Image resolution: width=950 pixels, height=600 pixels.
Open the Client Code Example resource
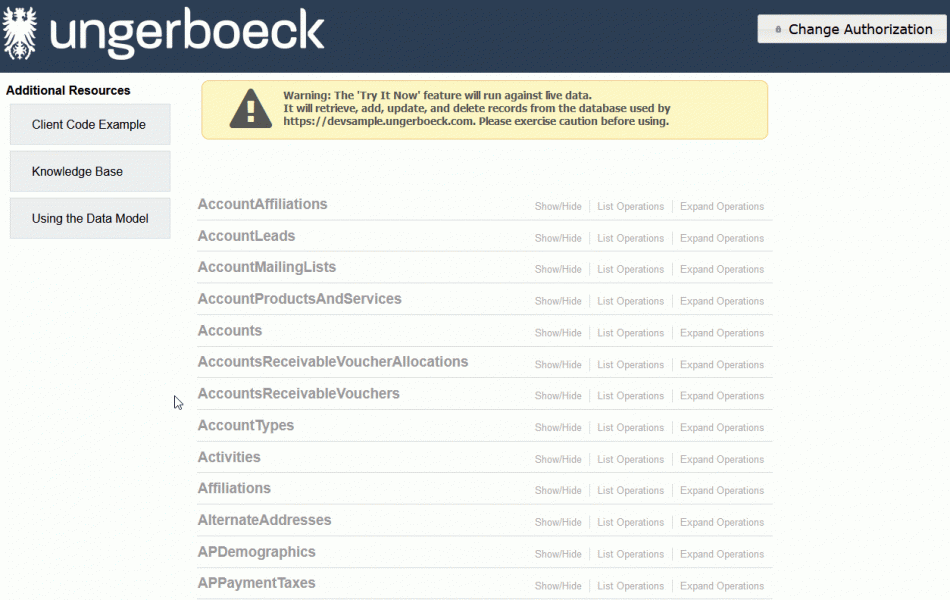pyautogui.click(x=89, y=125)
